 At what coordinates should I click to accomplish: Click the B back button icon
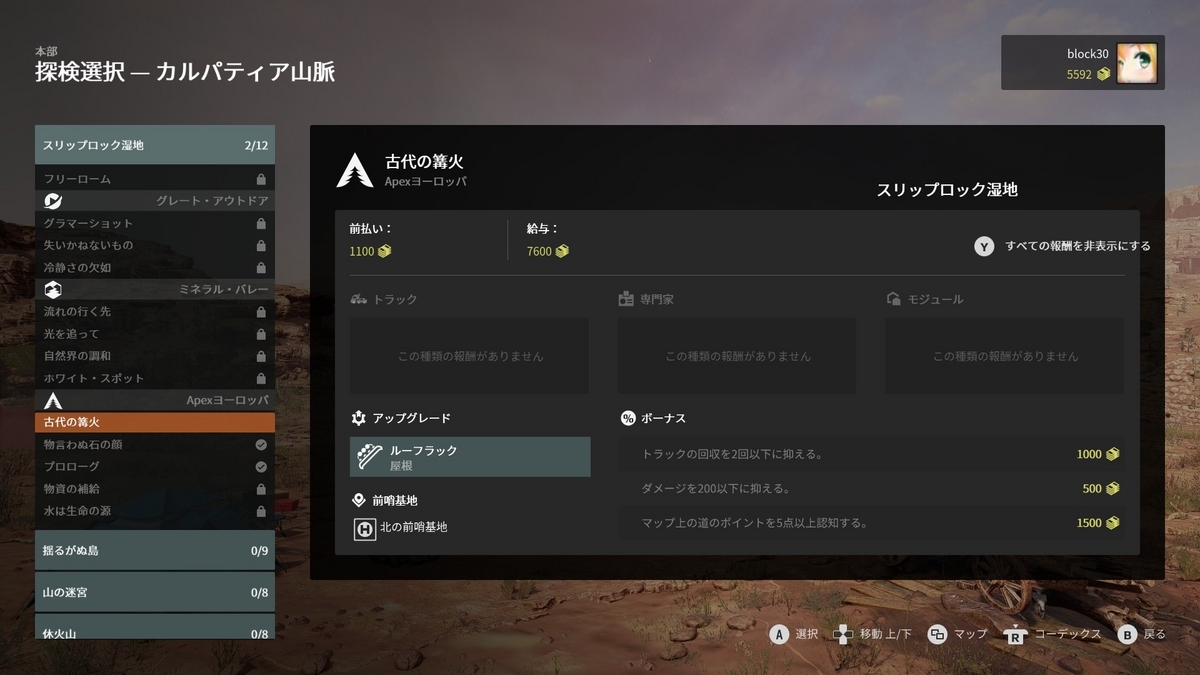[1127, 634]
